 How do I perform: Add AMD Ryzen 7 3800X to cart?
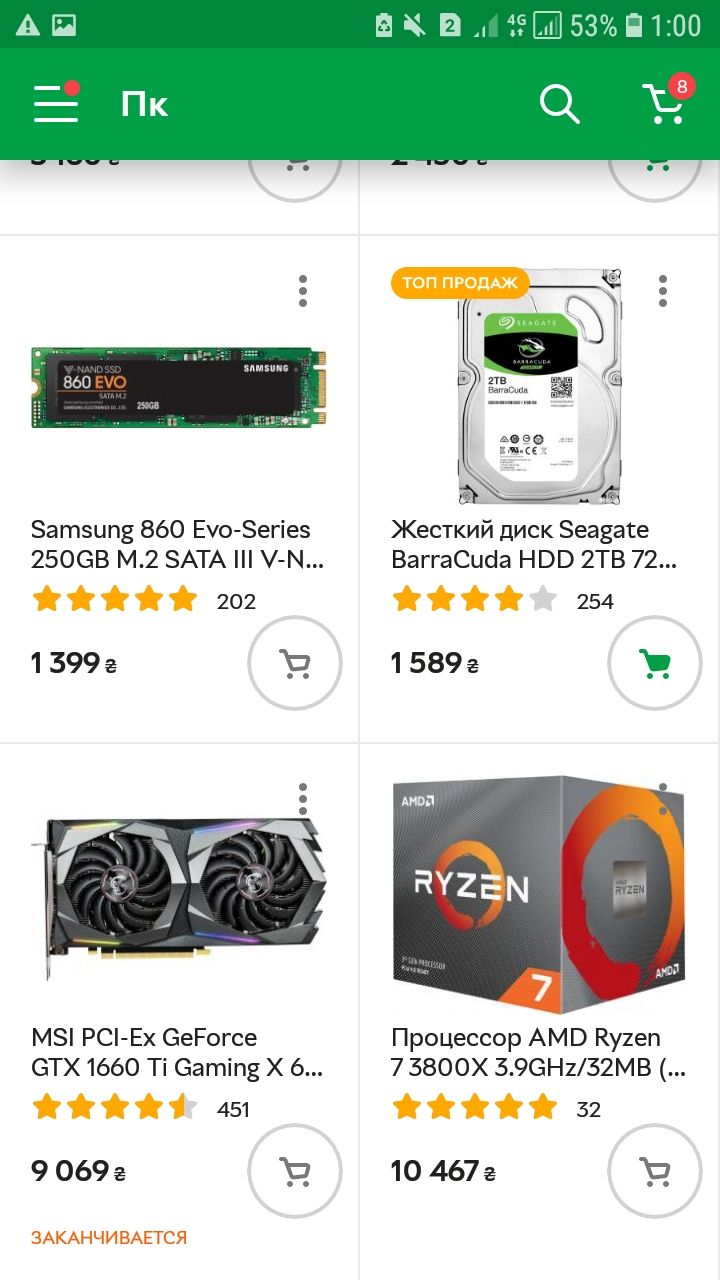pos(655,1171)
